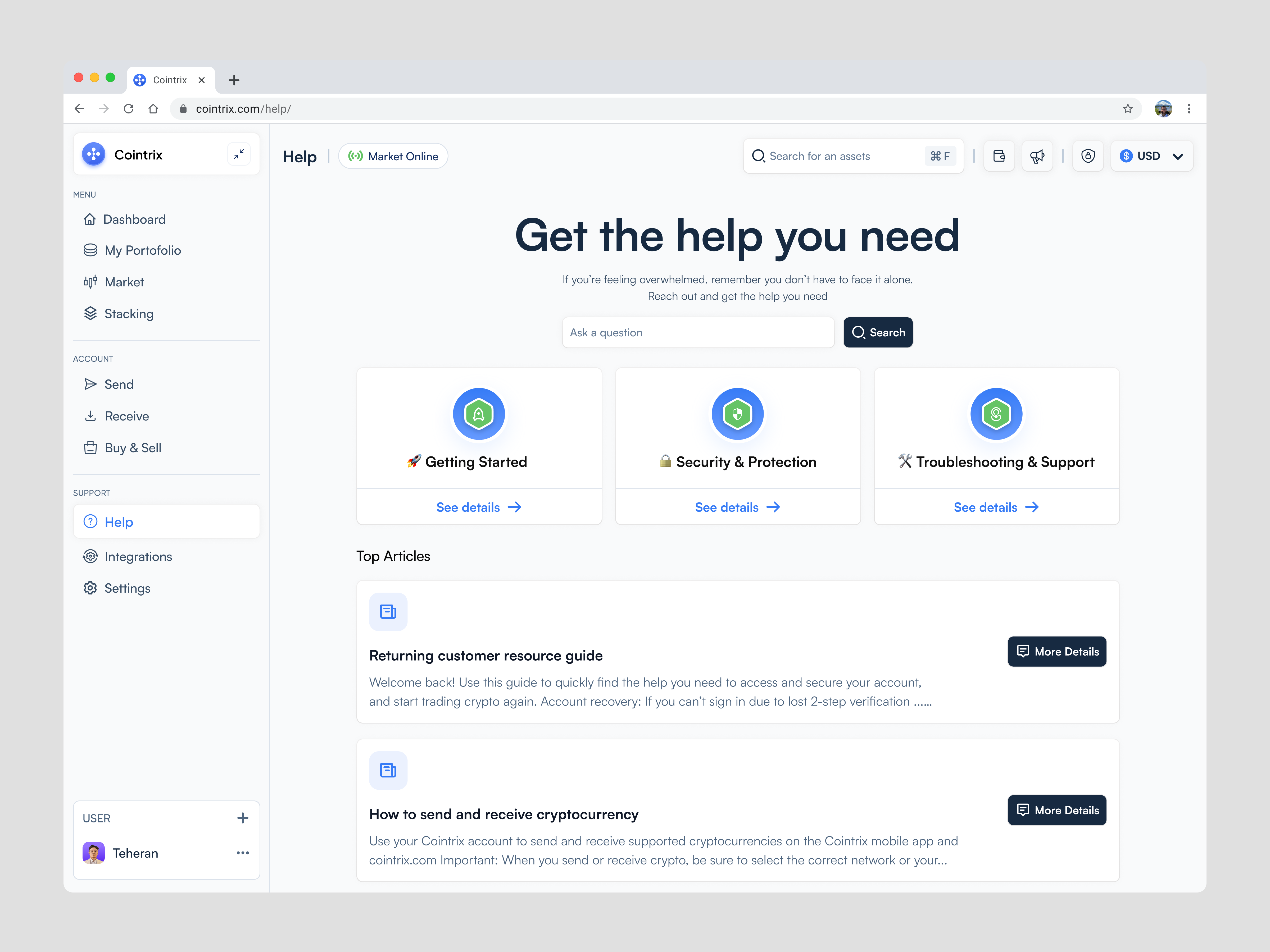The height and width of the screenshot is (952, 1270).
Task: Collapse the sidebar with the shrink arrows icon
Action: pos(239,154)
